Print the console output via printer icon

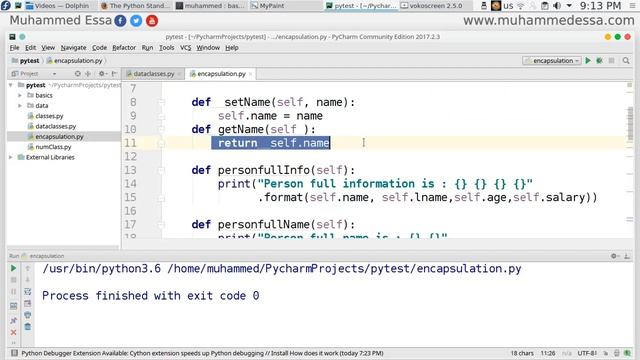[28, 315]
